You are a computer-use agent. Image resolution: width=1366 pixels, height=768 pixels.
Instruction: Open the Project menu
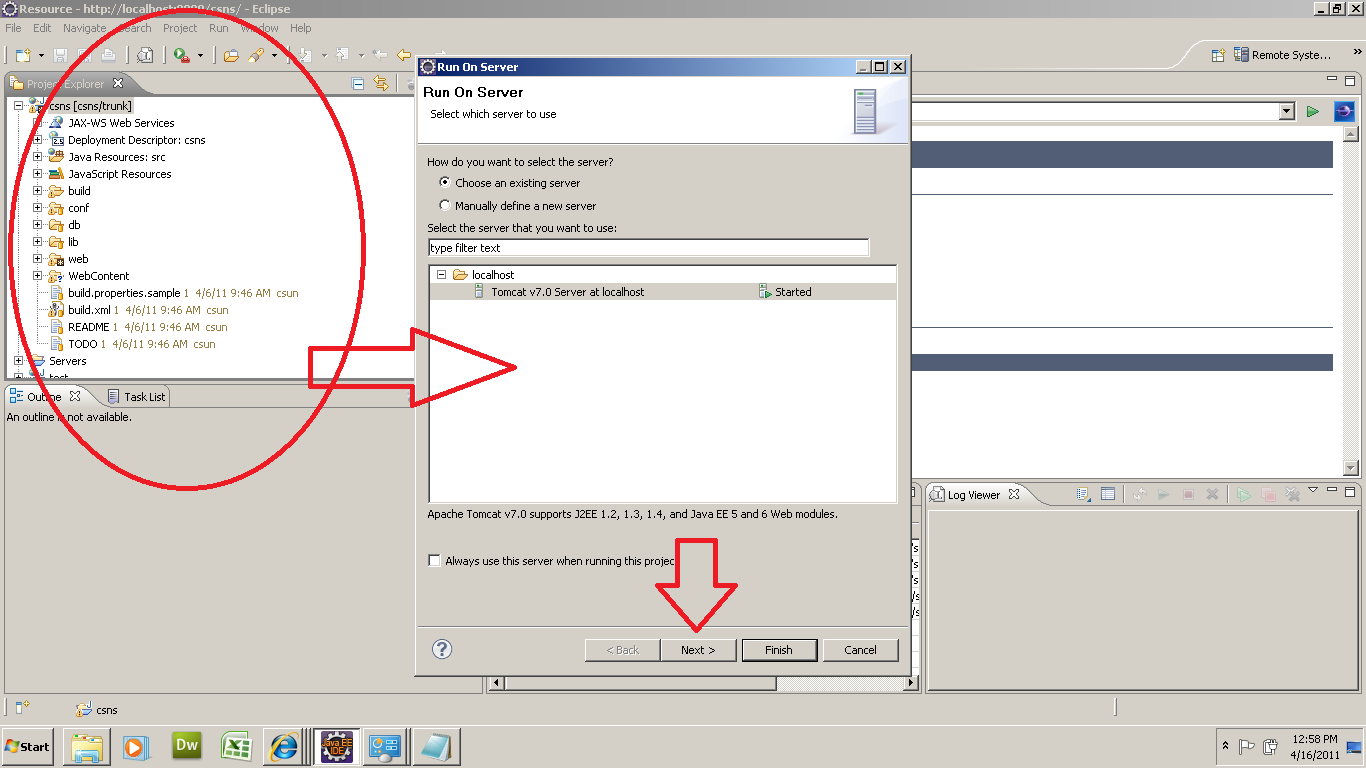(x=180, y=28)
